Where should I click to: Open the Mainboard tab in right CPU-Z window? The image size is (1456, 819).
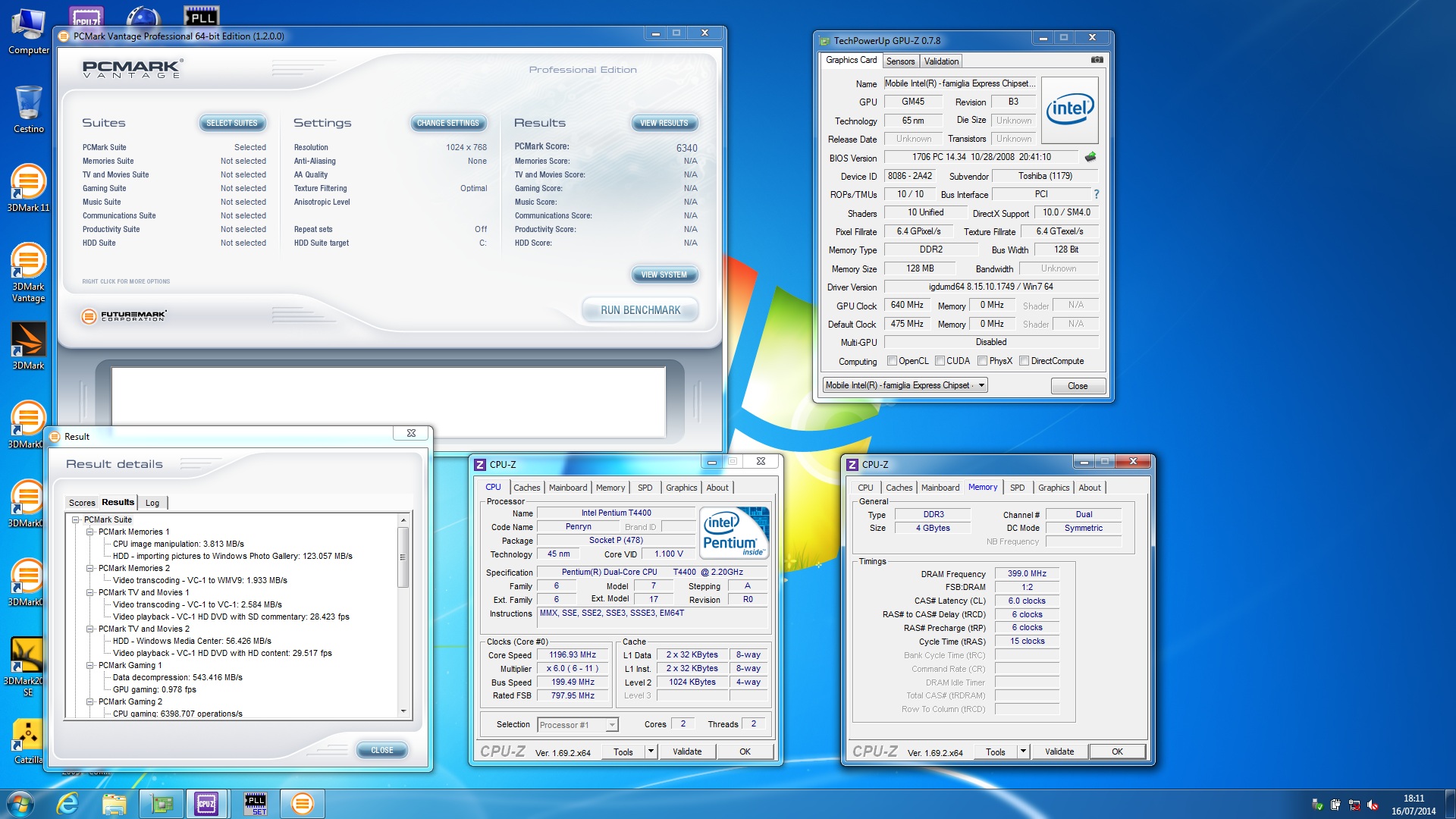(x=940, y=488)
